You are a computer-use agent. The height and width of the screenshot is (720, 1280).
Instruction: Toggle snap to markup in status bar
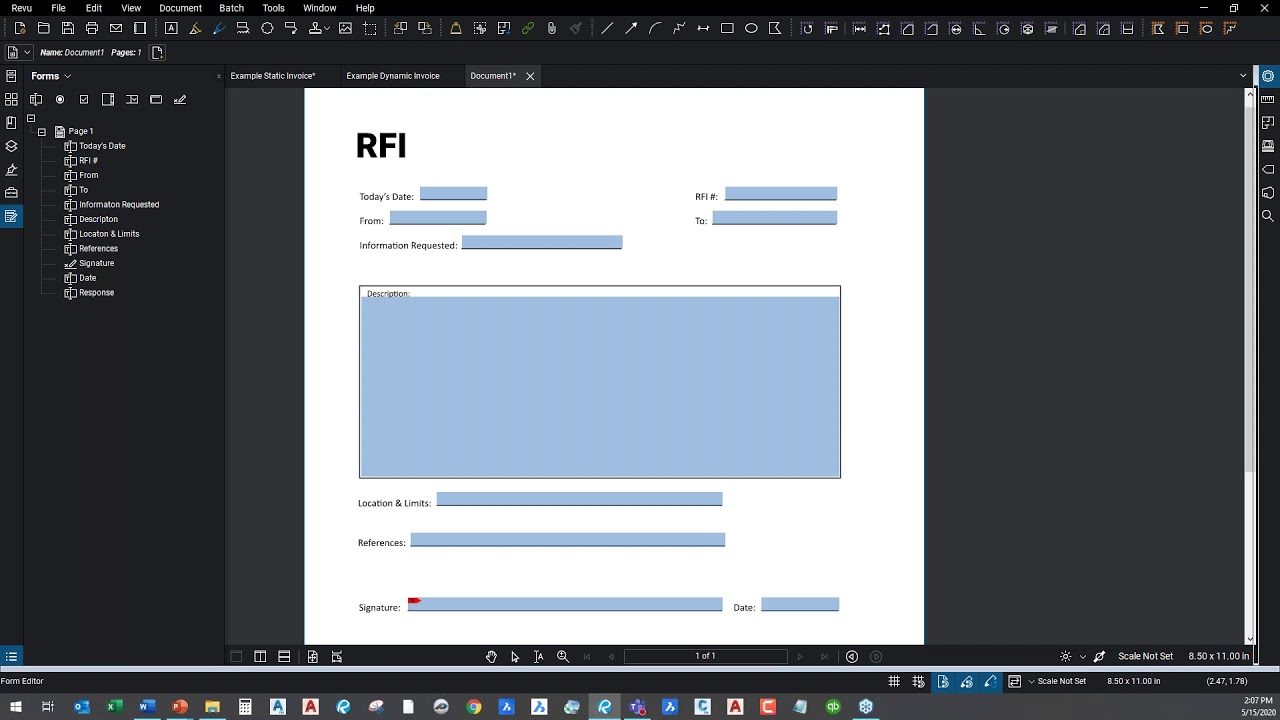(x=966, y=681)
